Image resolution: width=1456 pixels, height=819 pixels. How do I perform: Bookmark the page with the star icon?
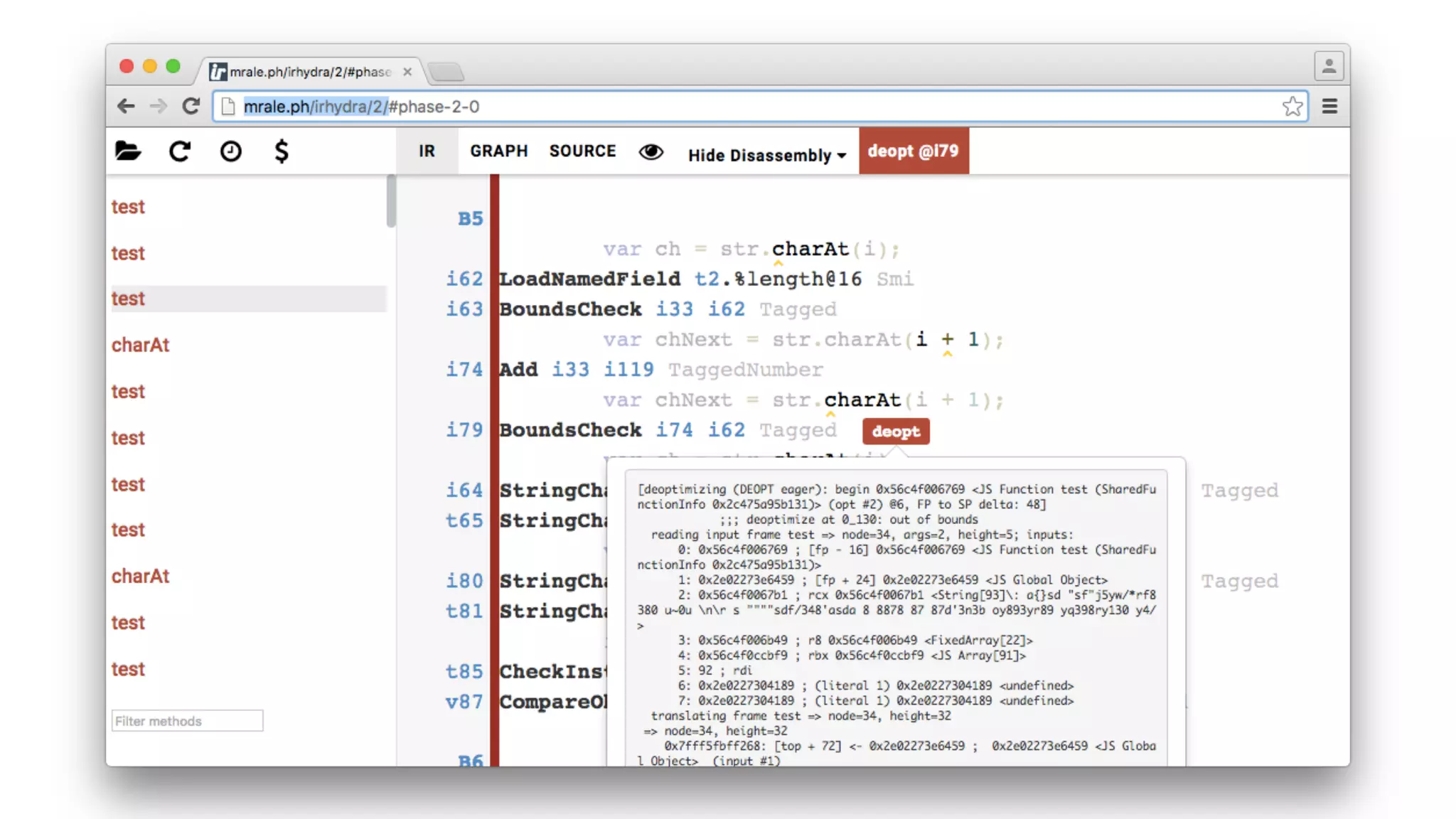point(1292,107)
